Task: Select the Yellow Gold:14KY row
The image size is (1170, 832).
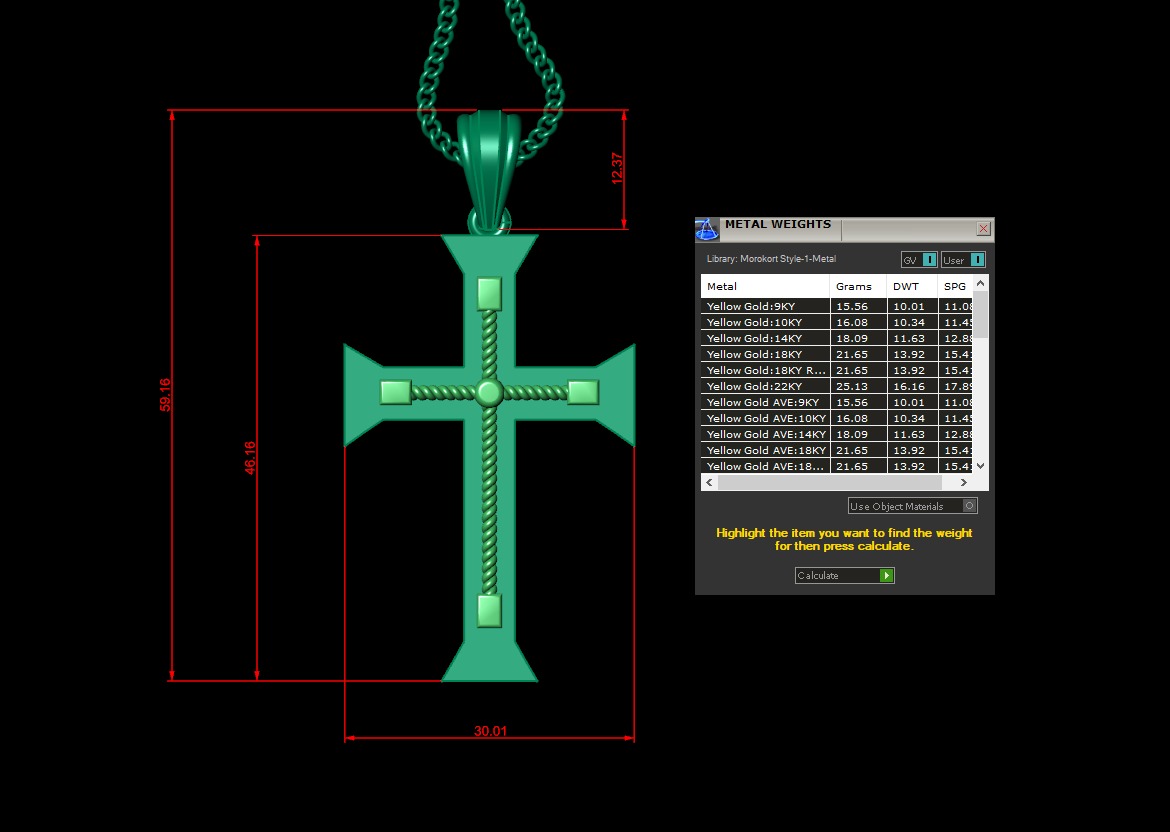Action: (836, 338)
